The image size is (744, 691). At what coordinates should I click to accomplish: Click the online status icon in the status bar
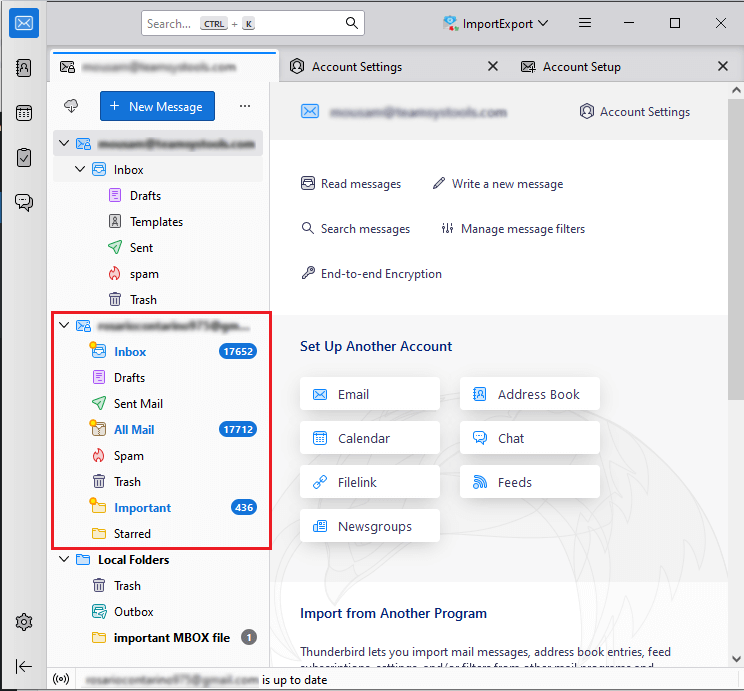[61, 679]
